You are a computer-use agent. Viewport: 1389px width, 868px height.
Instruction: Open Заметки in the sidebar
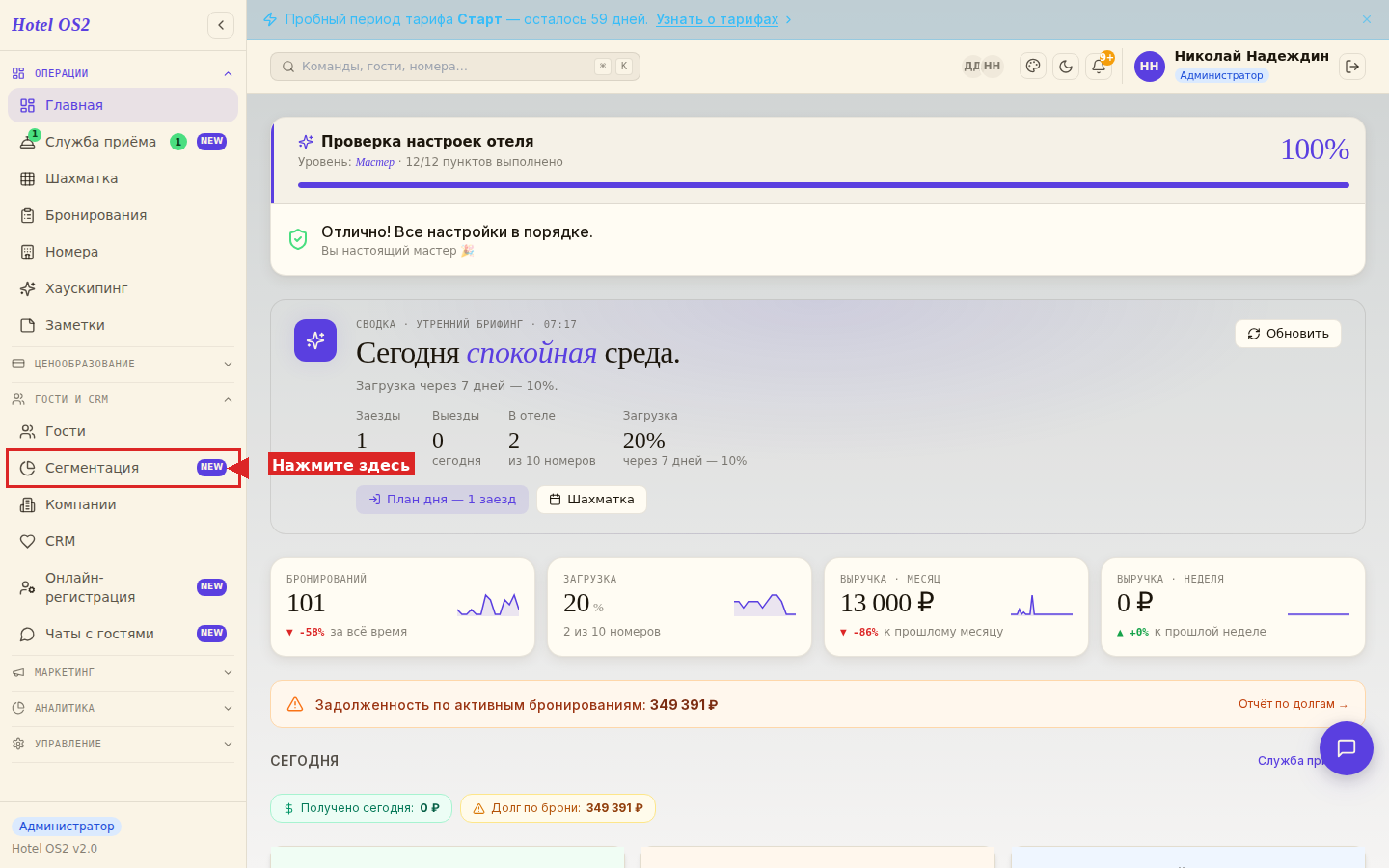click(x=123, y=325)
